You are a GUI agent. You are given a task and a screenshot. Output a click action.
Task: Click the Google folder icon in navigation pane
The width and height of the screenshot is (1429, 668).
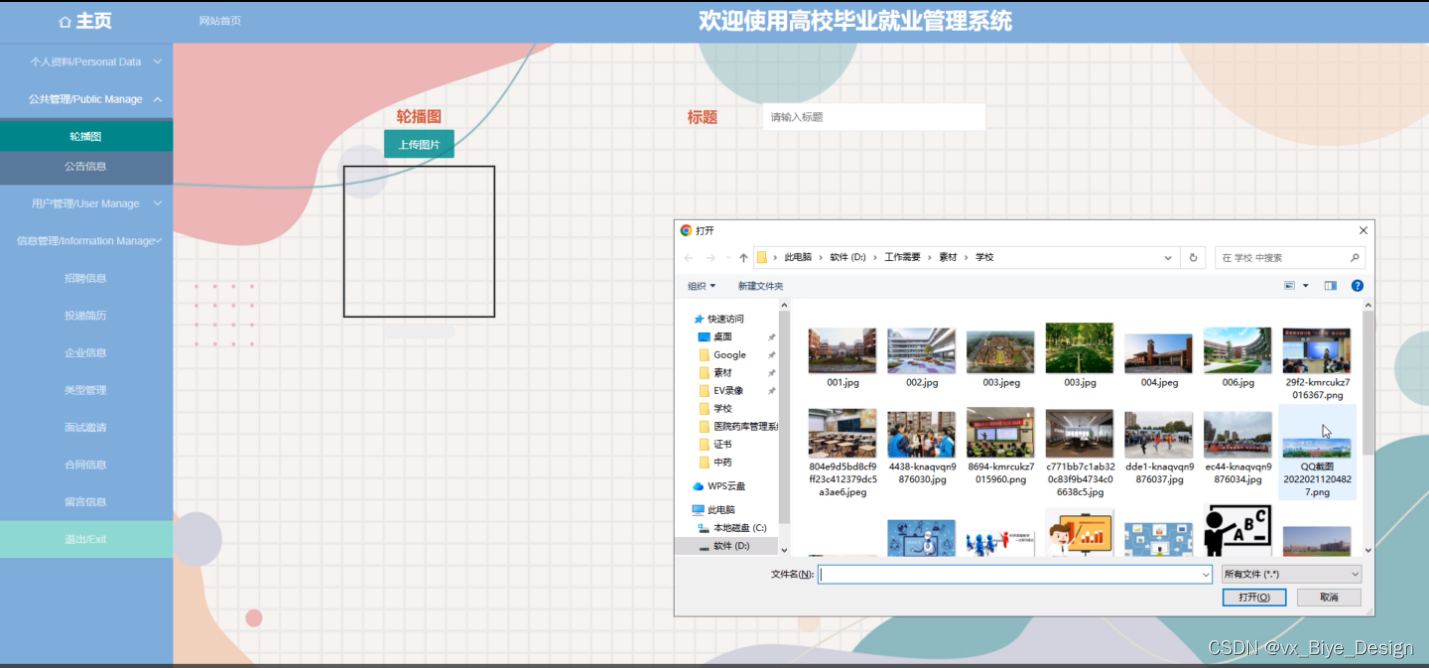[x=704, y=355]
